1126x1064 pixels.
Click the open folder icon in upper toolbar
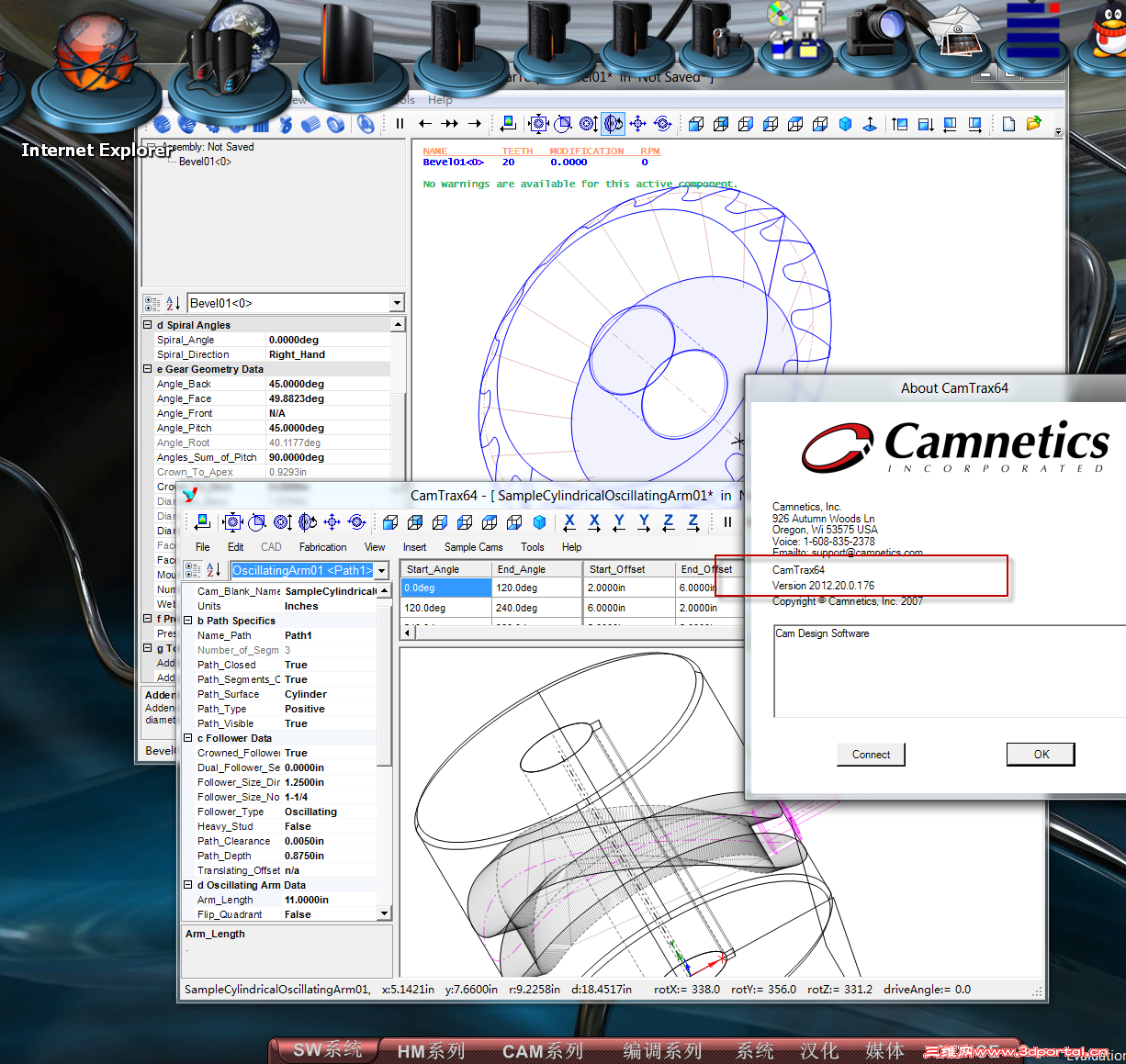pos(1033,124)
